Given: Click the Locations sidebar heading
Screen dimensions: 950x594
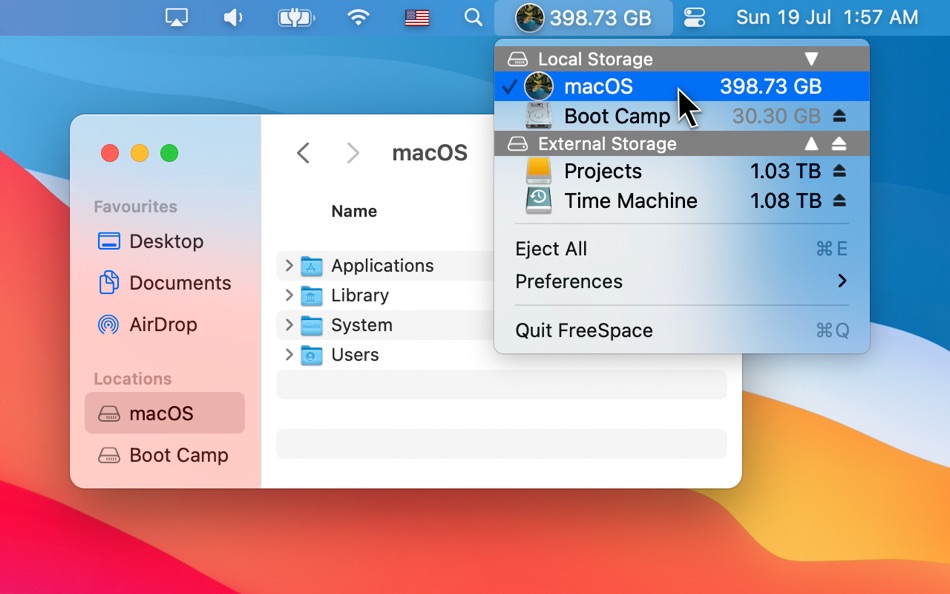Looking at the screenshot, I should pyautogui.click(x=133, y=379).
